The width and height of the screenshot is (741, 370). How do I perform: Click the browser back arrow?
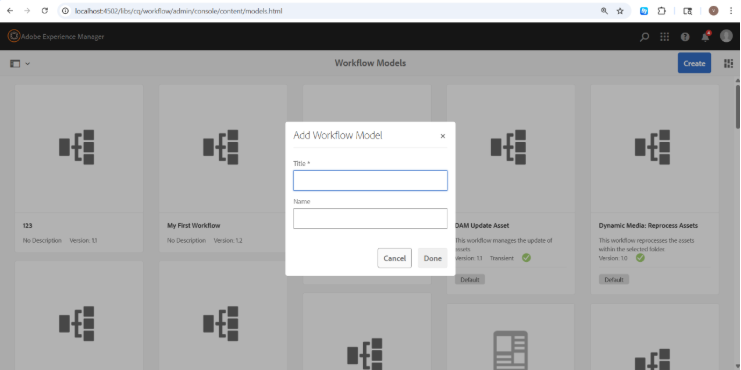(x=10, y=11)
